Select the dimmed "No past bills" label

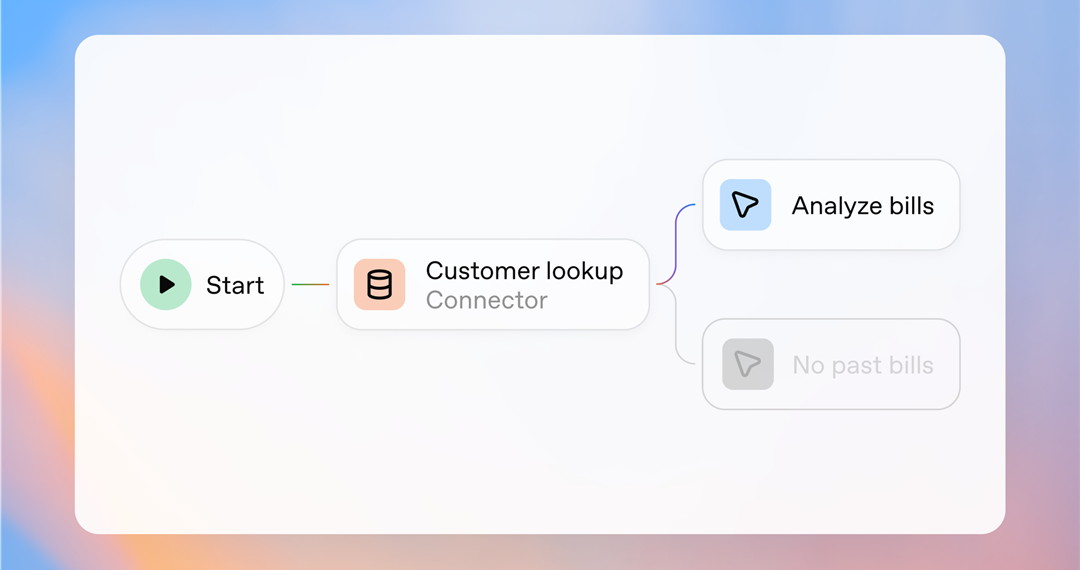[862, 365]
